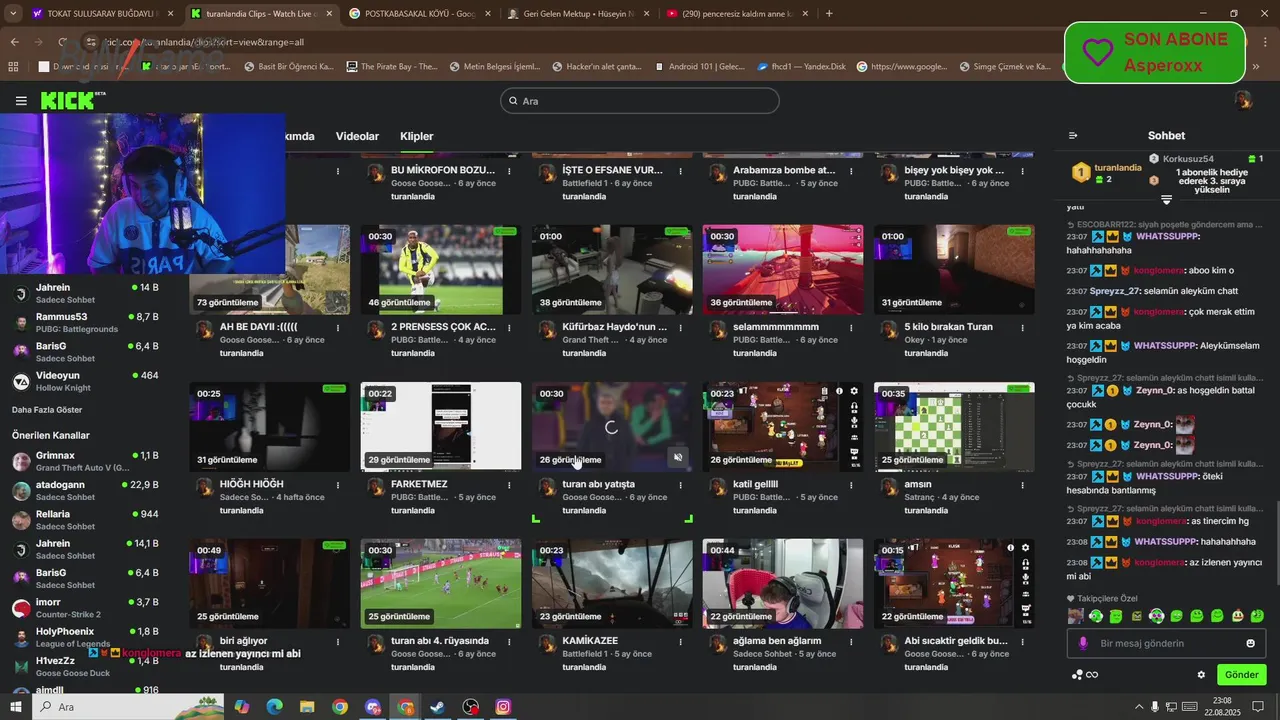Collapse the Sohbet chat panel
The height and width of the screenshot is (720, 1280).
coord(1073,136)
